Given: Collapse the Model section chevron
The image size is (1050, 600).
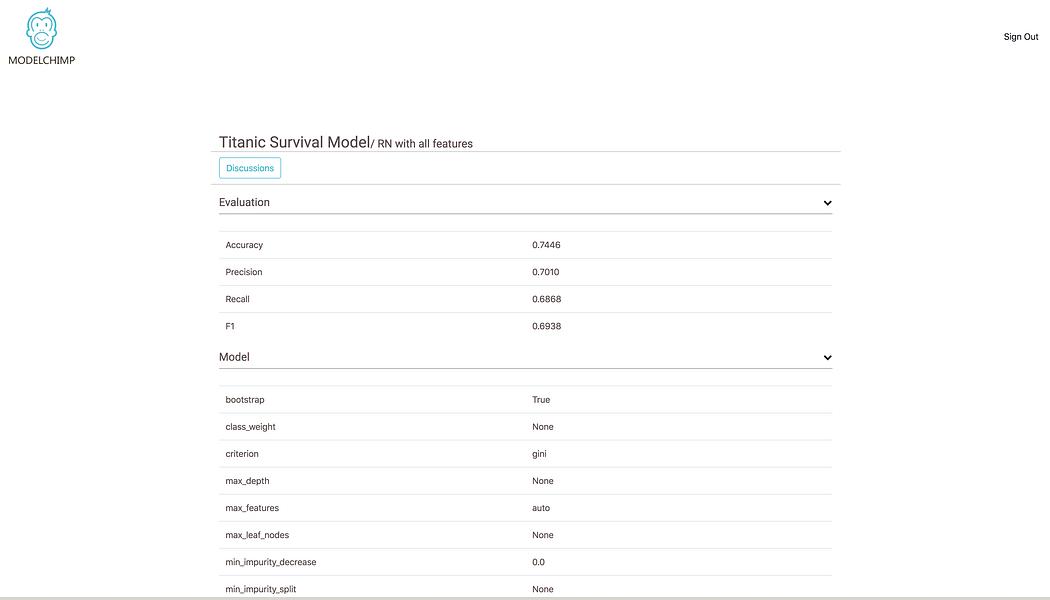Looking at the screenshot, I should (x=827, y=358).
